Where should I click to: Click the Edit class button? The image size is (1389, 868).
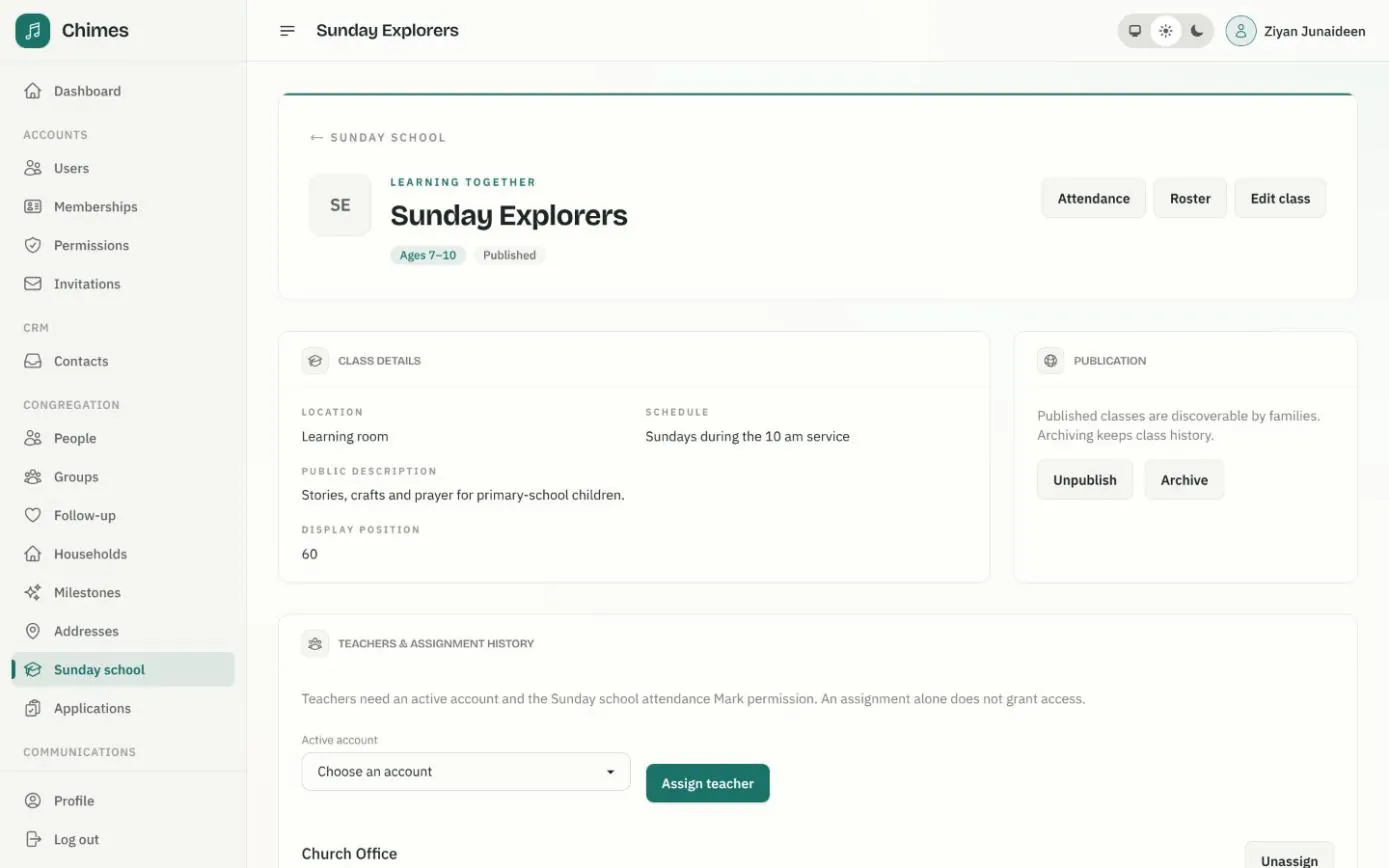[x=1280, y=198]
